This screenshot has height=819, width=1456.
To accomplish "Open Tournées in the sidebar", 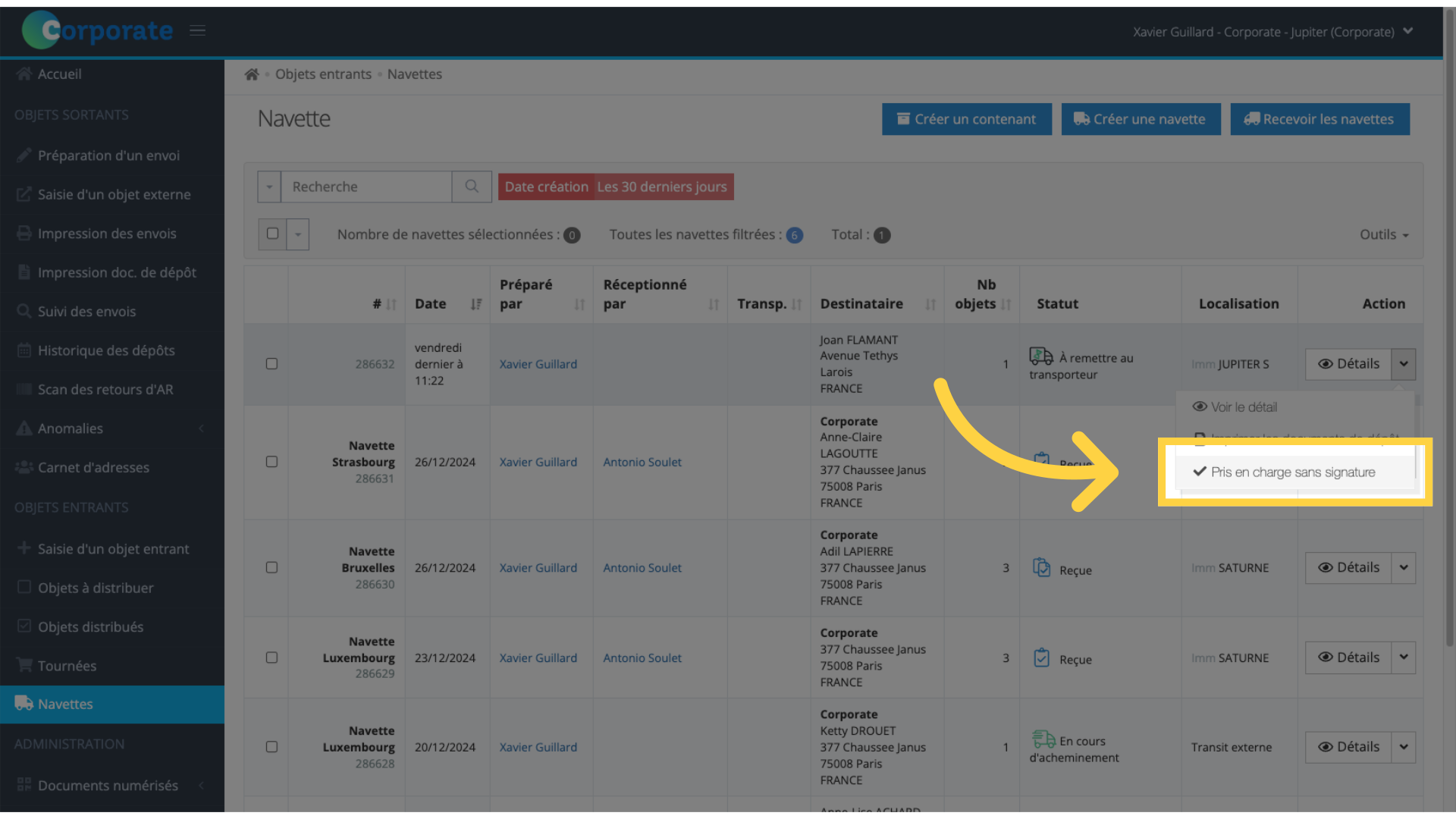I will pyautogui.click(x=112, y=666).
